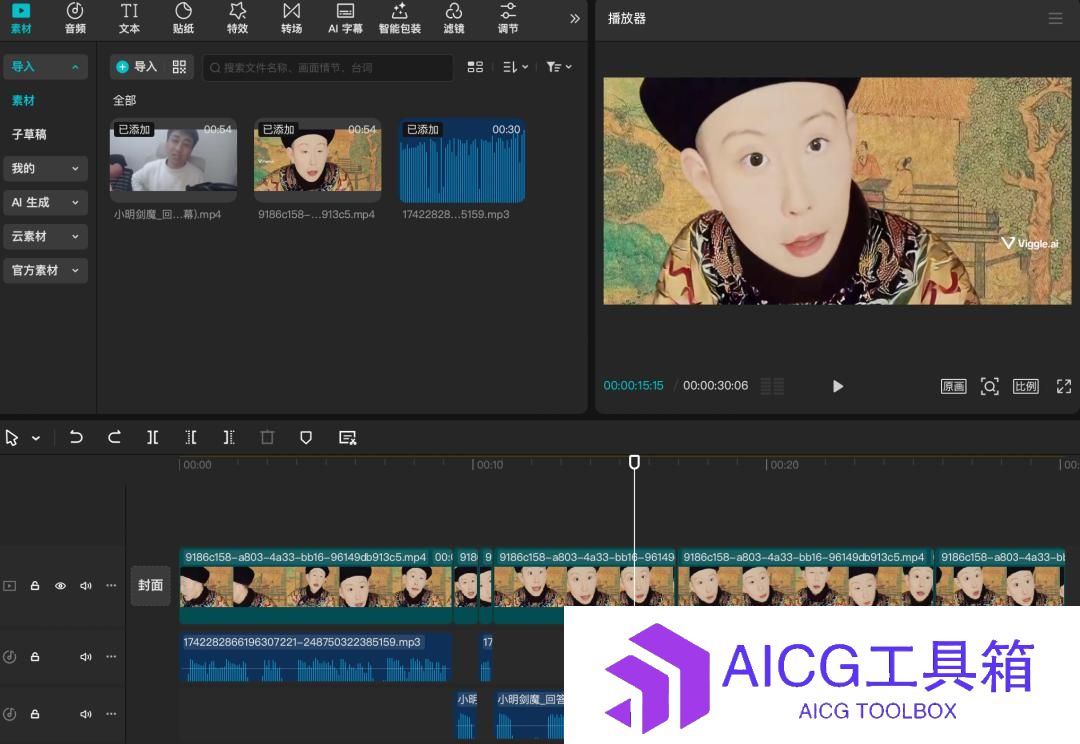Open the 调节 adjustment tab

pos(508,19)
